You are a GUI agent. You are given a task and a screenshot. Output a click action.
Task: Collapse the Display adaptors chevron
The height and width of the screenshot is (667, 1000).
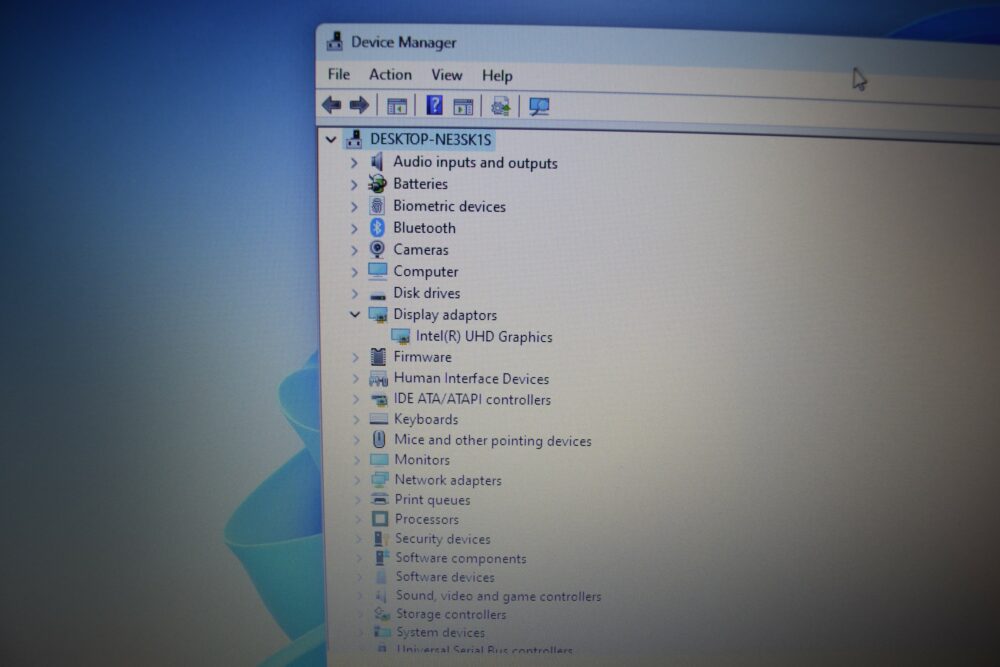coord(355,314)
